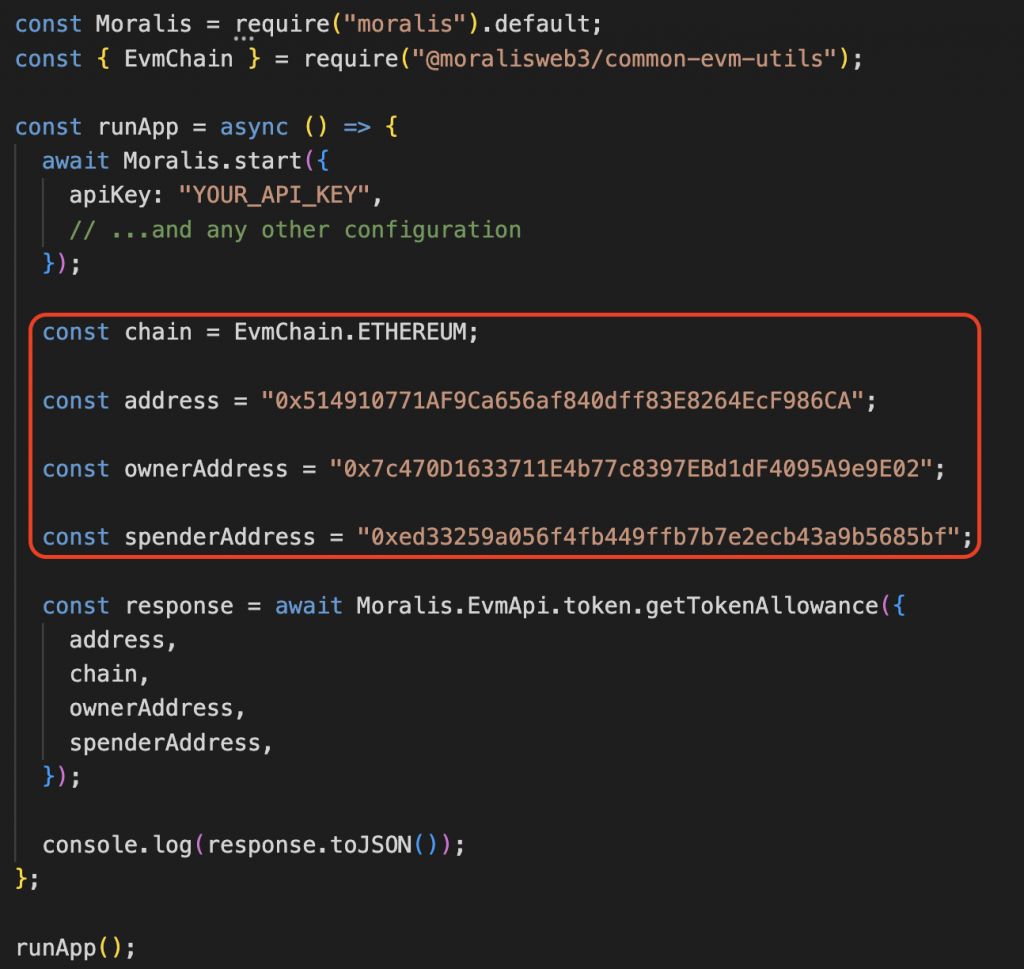Click the spenderAddress variable declaration name
Screen dimensions: 1024x969
click(219, 537)
